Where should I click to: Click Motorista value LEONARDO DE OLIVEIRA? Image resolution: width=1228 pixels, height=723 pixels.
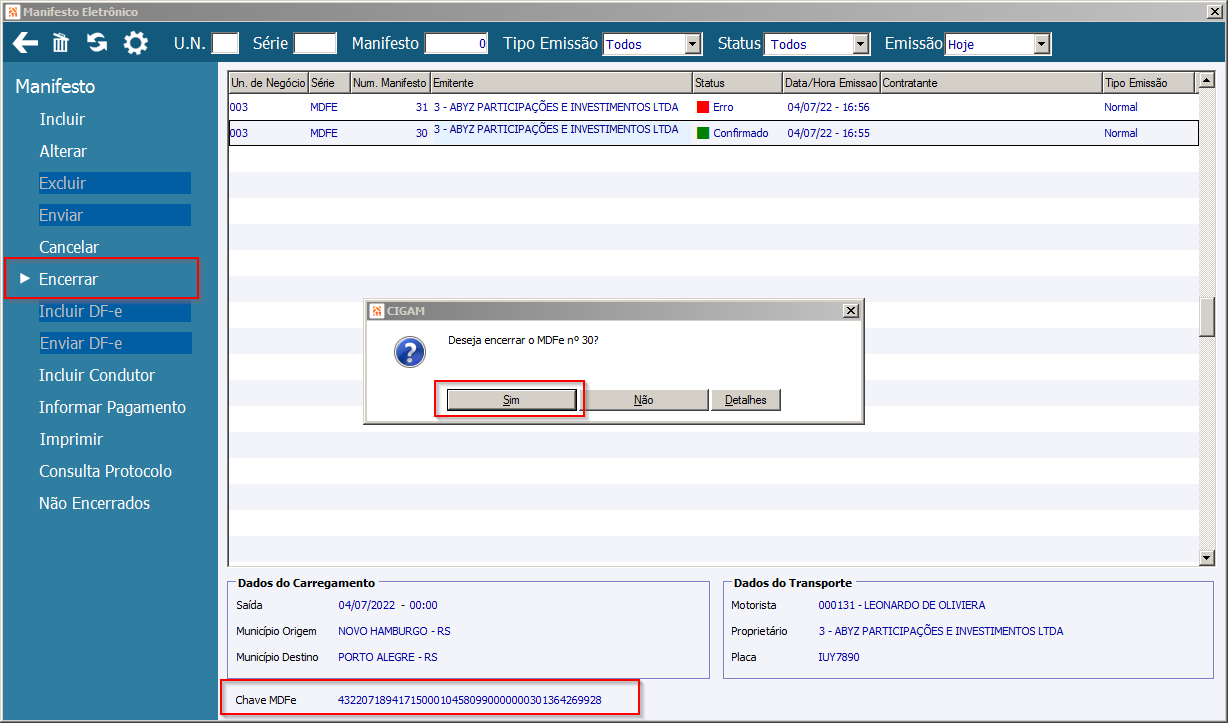pos(901,605)
